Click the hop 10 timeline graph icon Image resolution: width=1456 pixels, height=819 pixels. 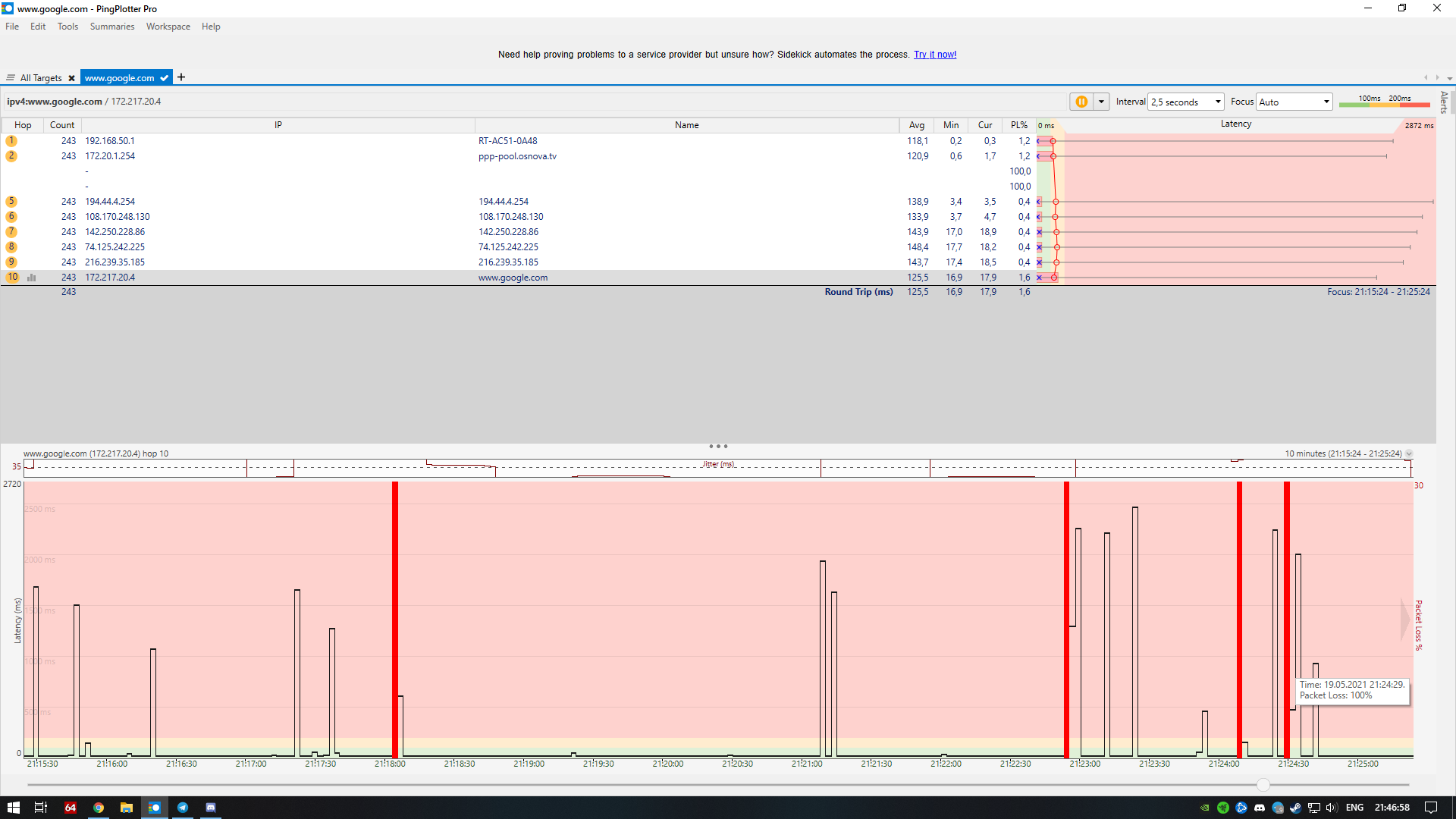click(x=32, y=278)
